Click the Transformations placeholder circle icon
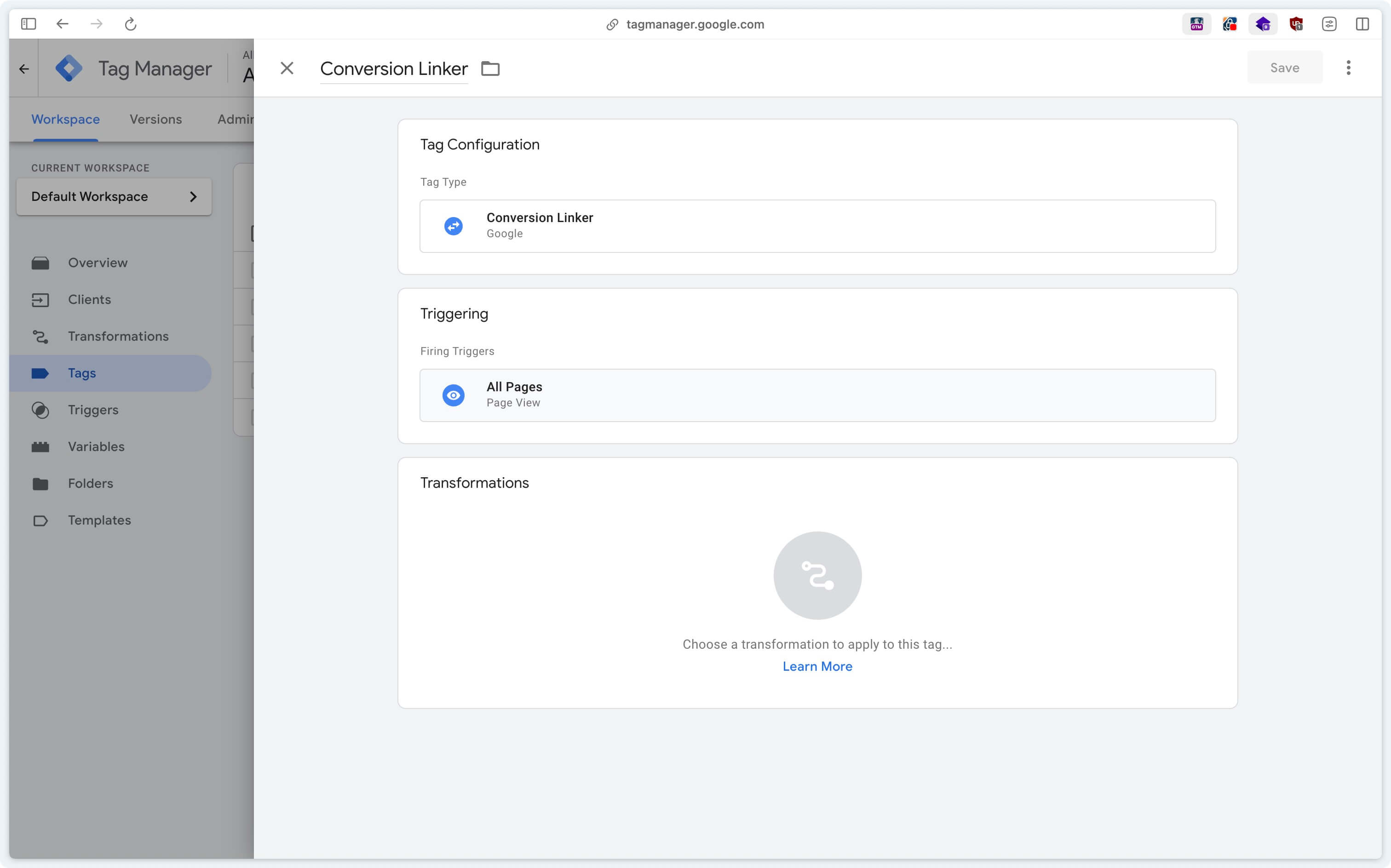The width and height of the screenshot is (1391, 868). 817,575
